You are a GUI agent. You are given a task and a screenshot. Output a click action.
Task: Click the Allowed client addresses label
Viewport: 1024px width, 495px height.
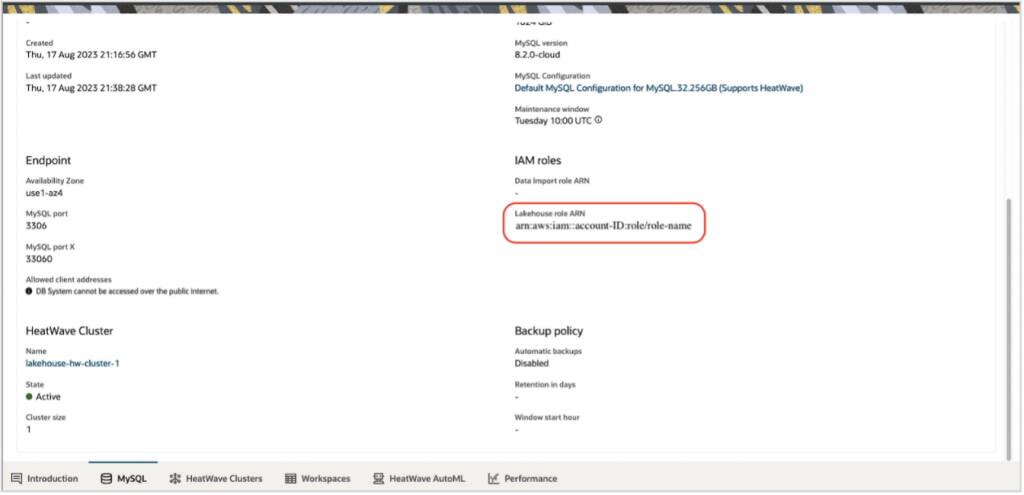pyautogui.click(x=69, y=279)
